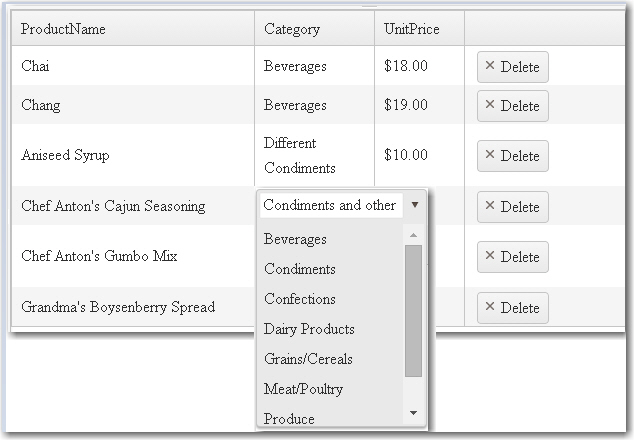
Task: Select Beverages from the dropdown list
Action: [x=296, y=240]
